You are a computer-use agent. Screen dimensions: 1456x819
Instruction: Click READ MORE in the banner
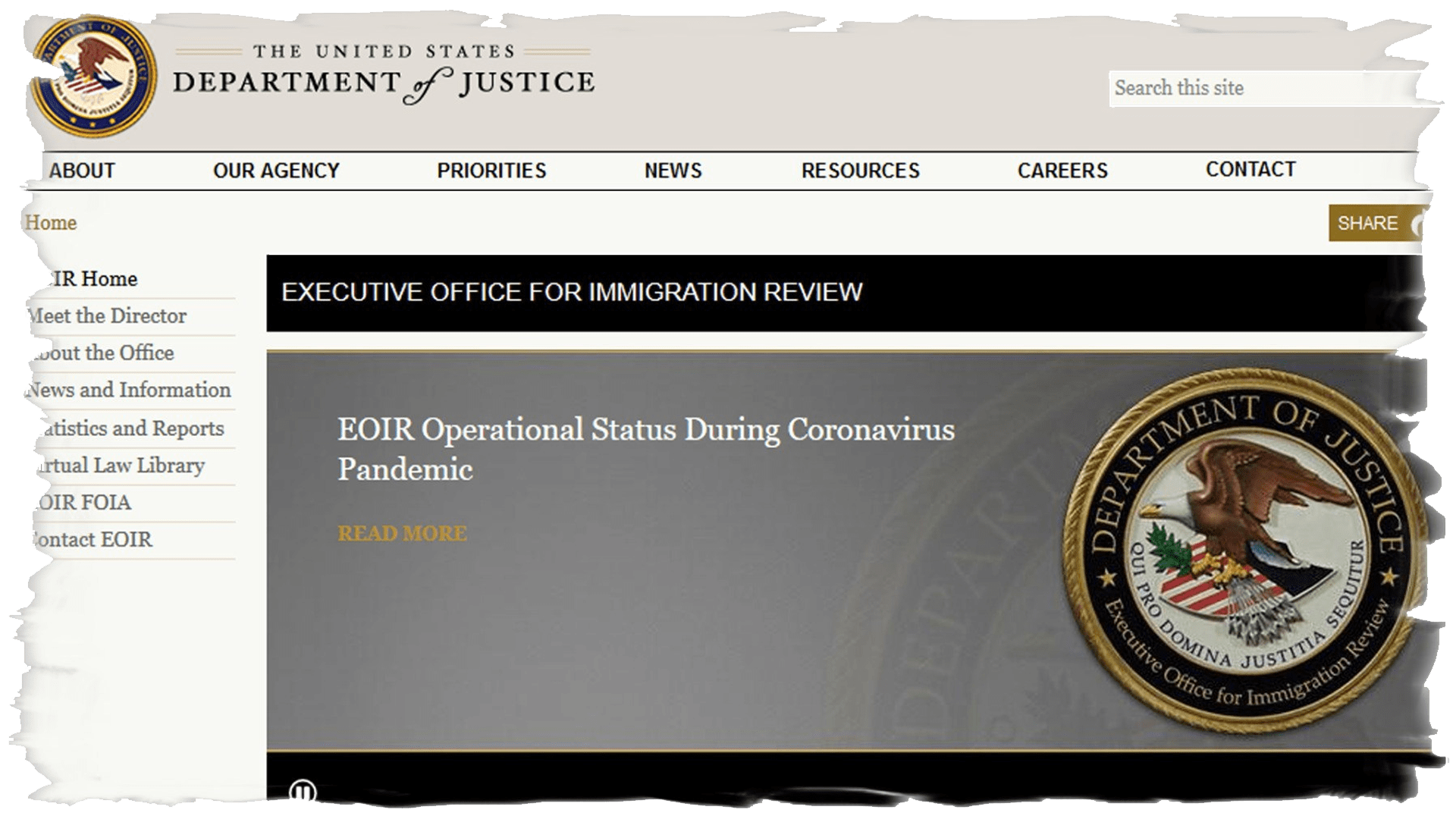402,534
